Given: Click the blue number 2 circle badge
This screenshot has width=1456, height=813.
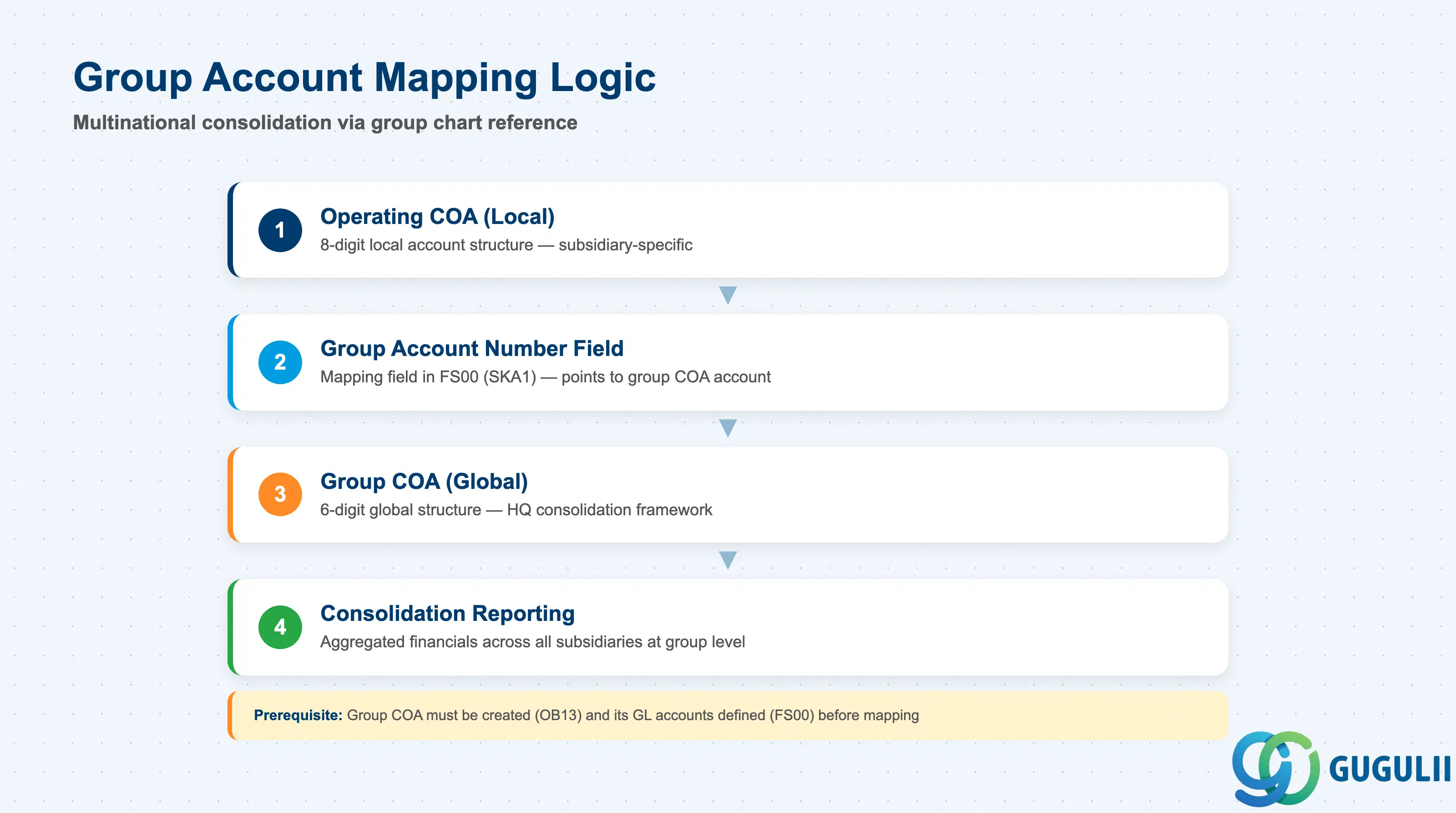Looking at the screenshot, I should 280,362.
